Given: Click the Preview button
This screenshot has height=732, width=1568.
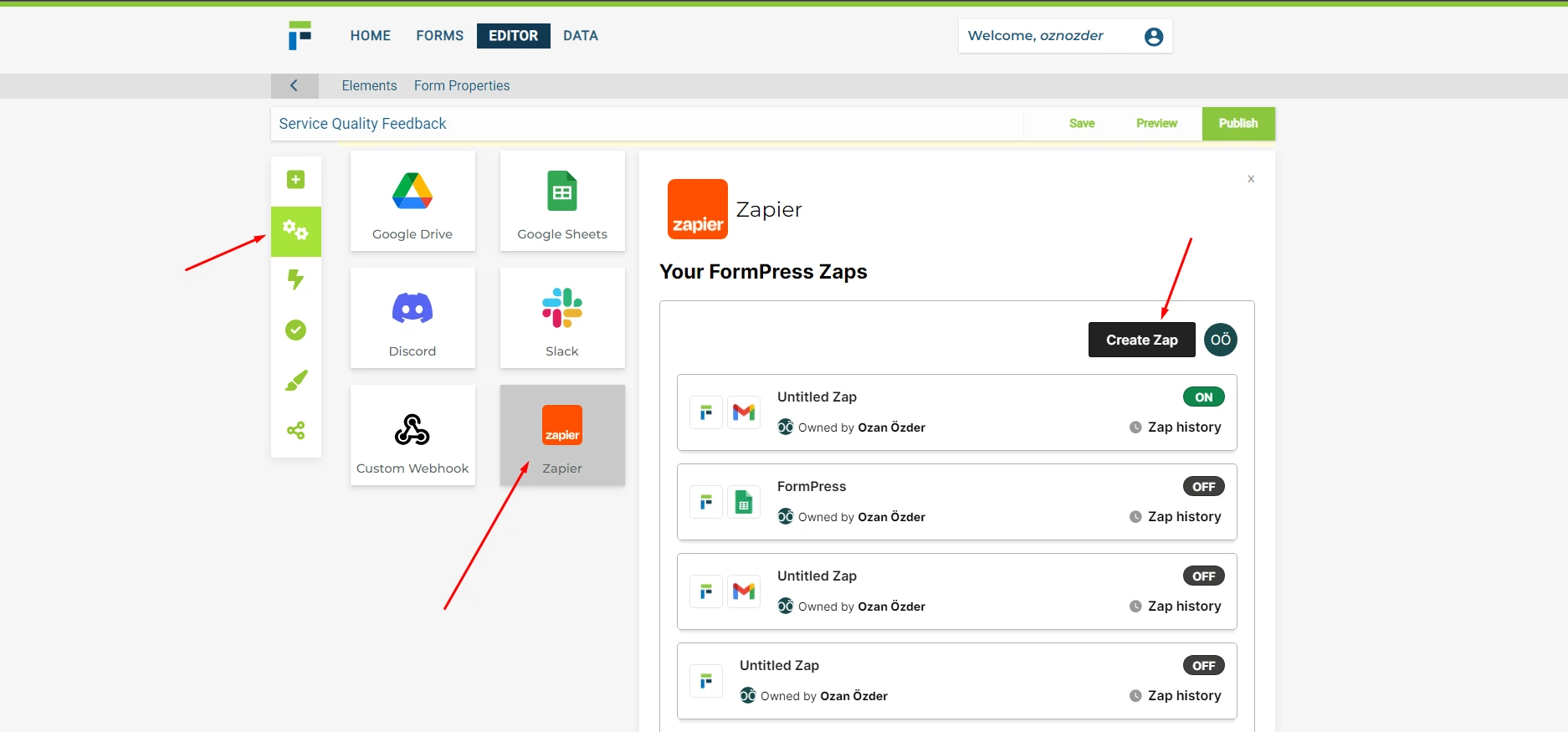Looking at the screenshot, I should pyautogui.click(x=1157, y=124).
